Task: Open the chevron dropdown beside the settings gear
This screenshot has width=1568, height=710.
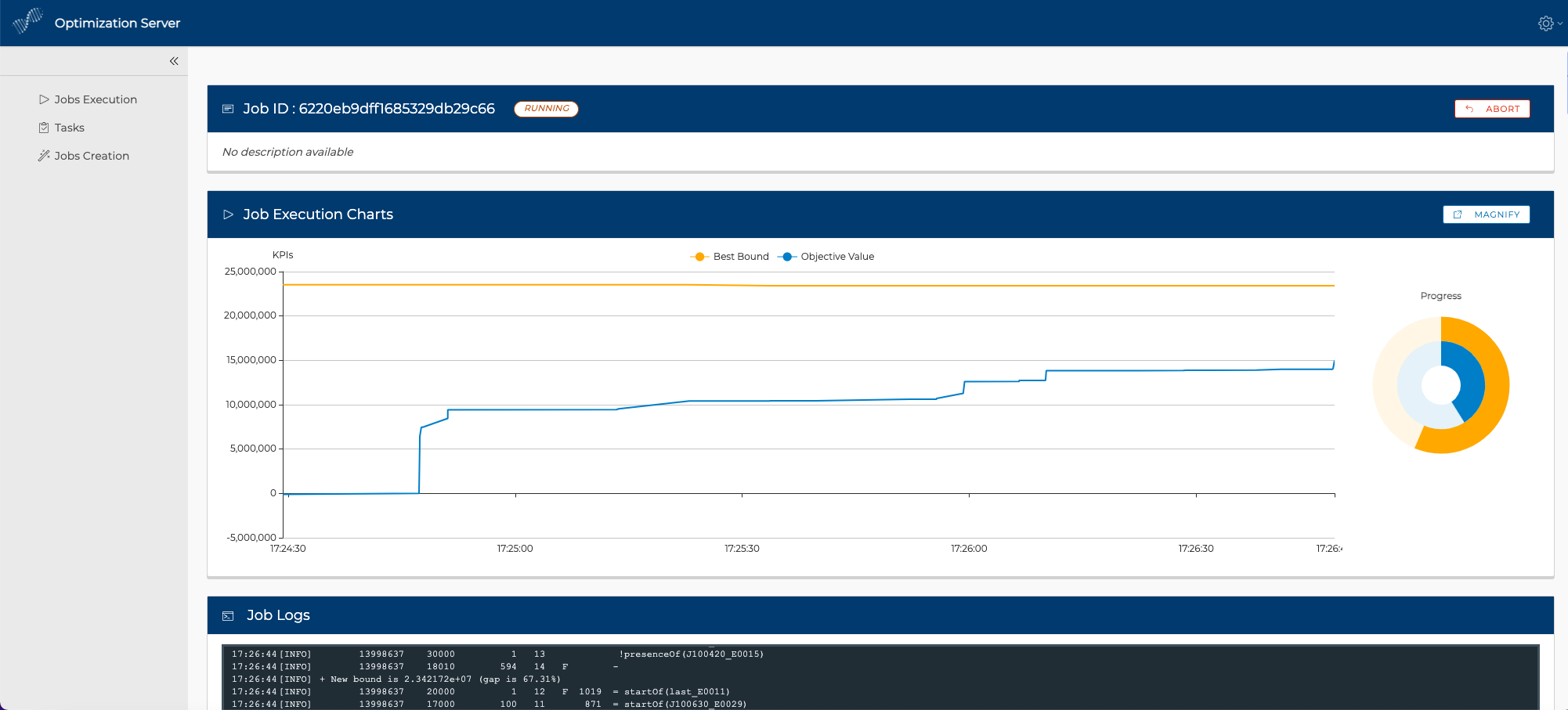Action: (1559, 23)
